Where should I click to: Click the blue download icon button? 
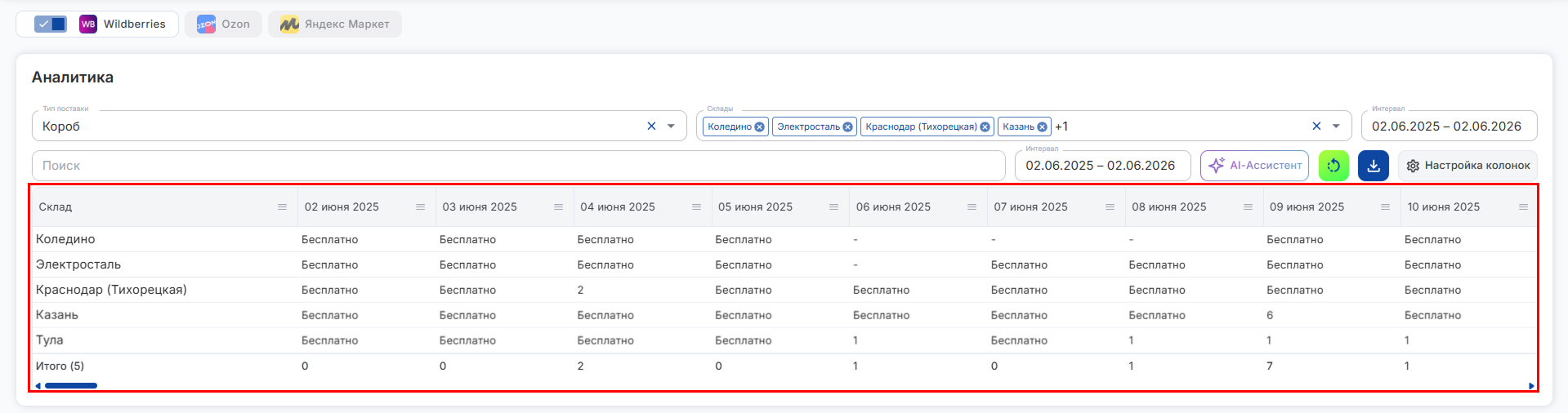[1374, 166]
